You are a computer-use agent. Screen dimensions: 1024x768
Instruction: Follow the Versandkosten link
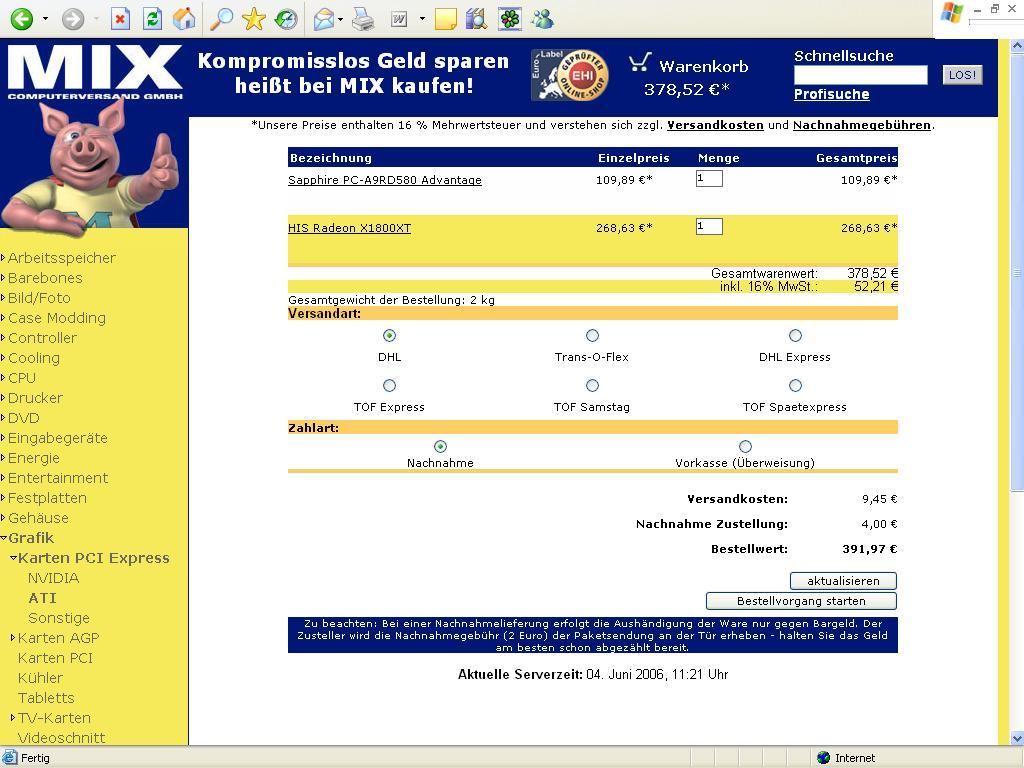click(x=715, y=125)
